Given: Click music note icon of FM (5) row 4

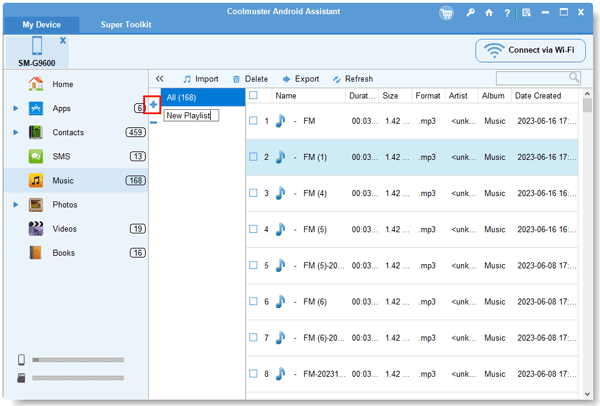Looking at the screenshot, I should pos(280,229).
